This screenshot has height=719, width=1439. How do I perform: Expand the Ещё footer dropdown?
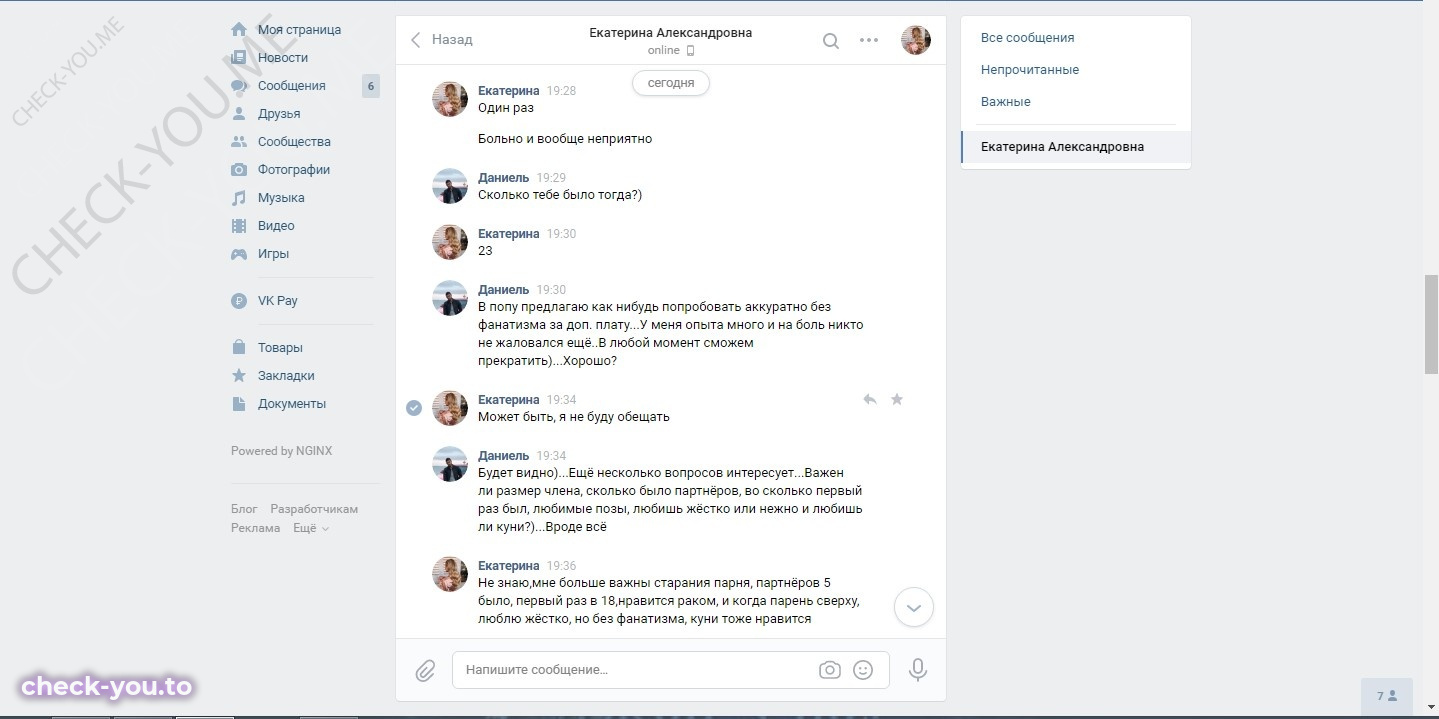(x=311, y=528)
